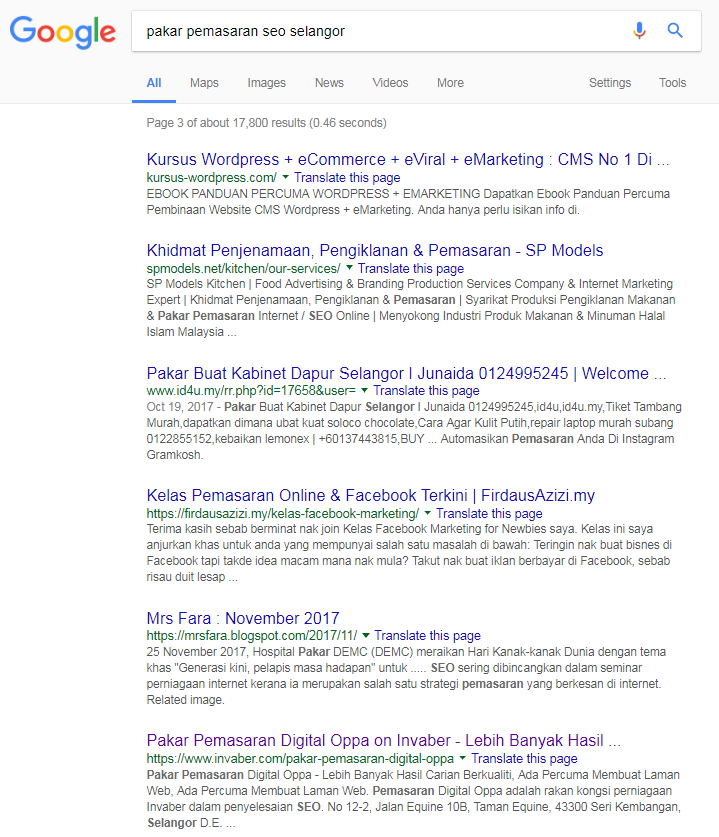719x837 pixels.
Task: Click the Google logo
Action: tap(62, 32)
